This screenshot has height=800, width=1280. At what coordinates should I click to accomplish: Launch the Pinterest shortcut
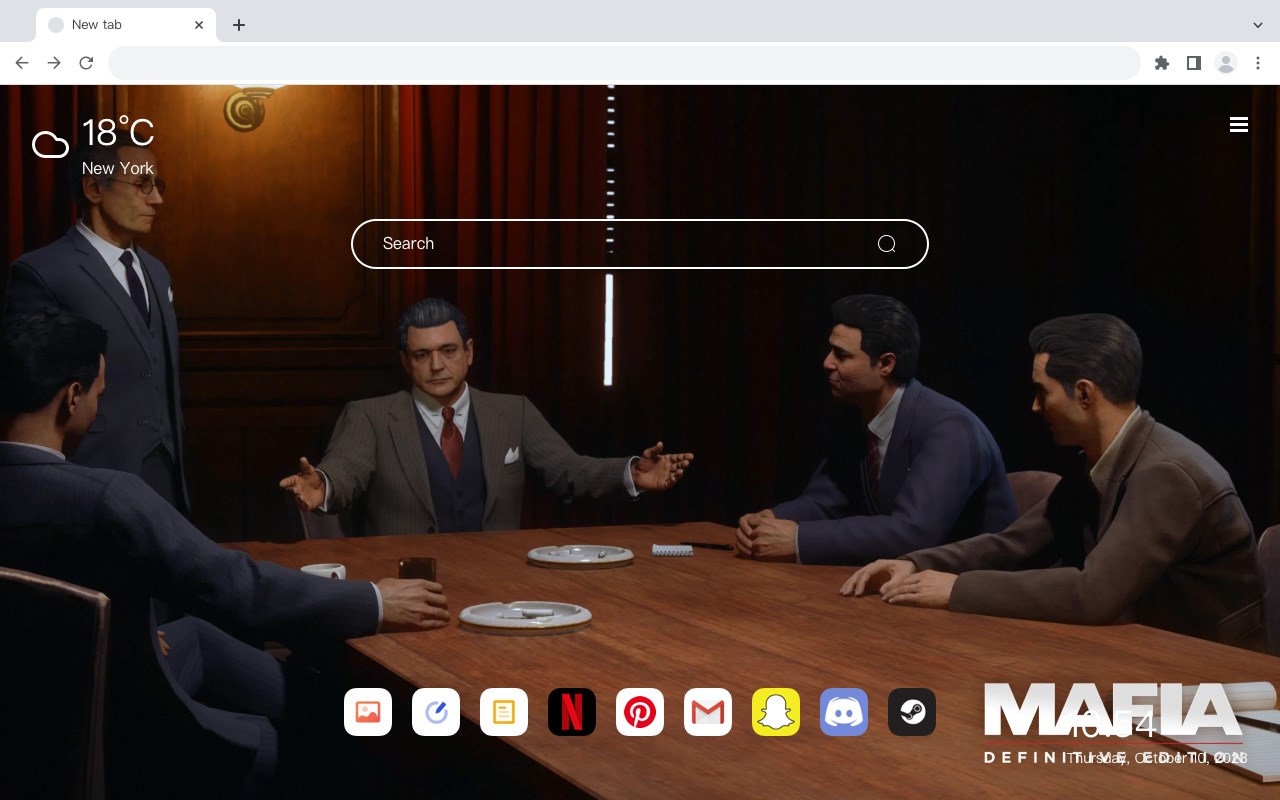pos(640,712)
